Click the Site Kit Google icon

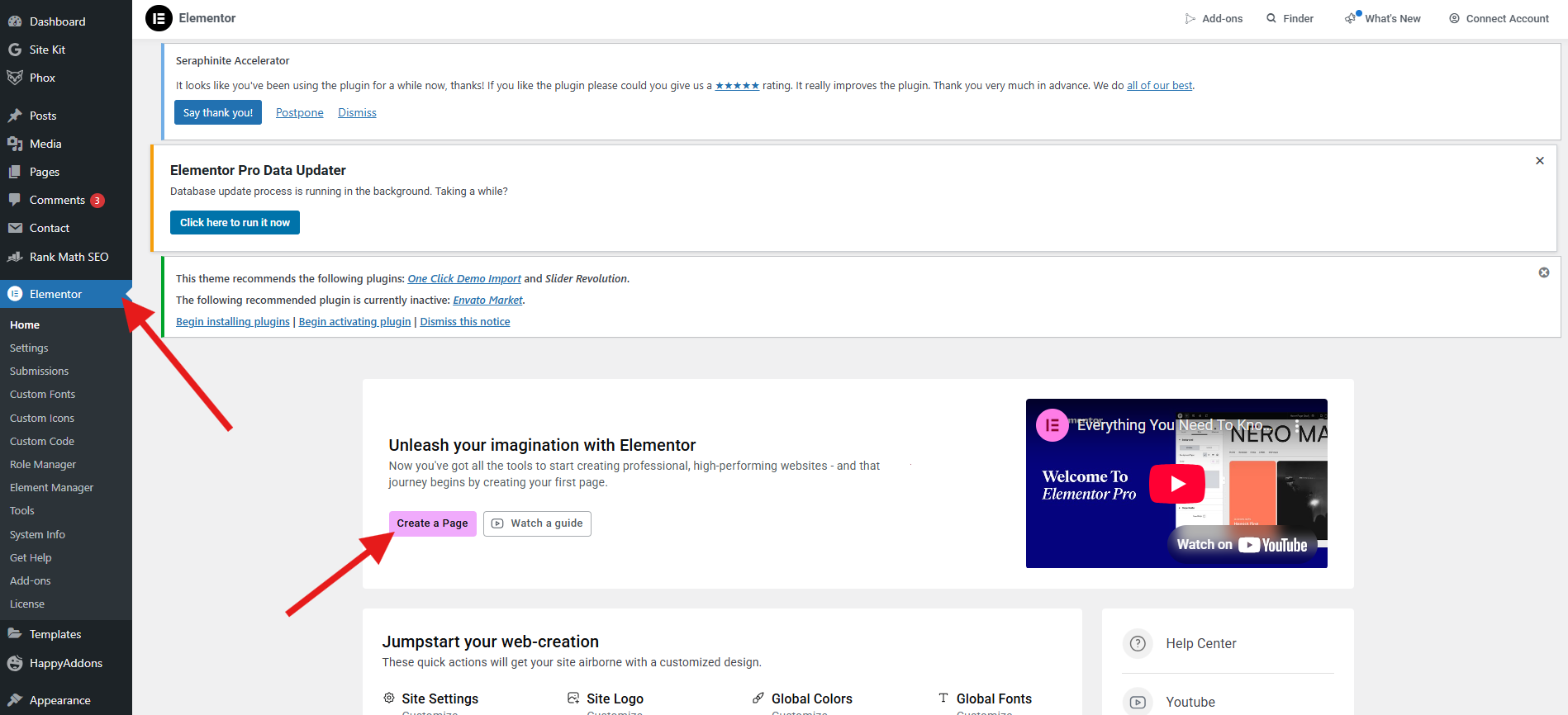15,50
